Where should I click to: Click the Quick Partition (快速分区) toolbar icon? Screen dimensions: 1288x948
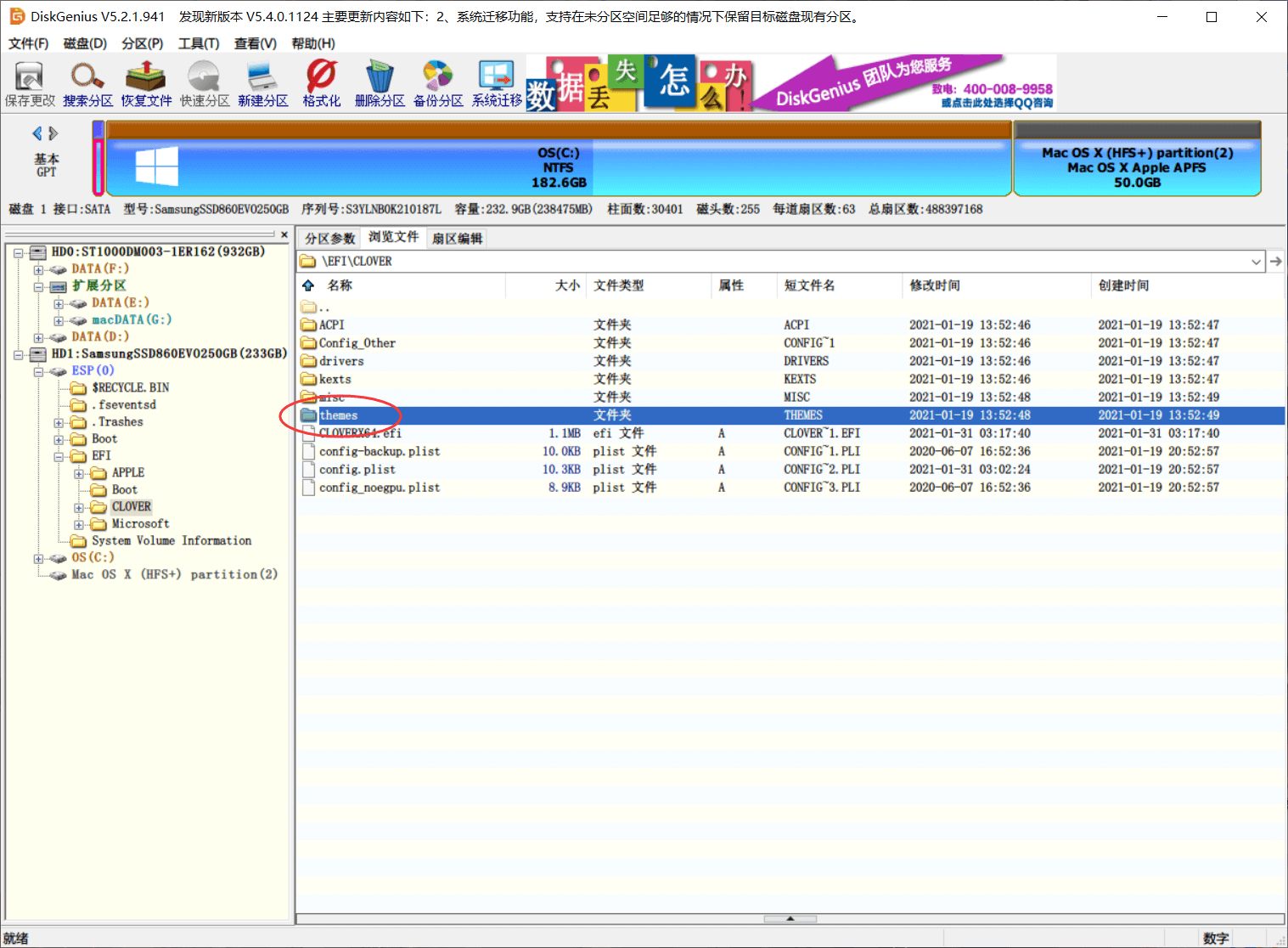click(x=205, y=84)
